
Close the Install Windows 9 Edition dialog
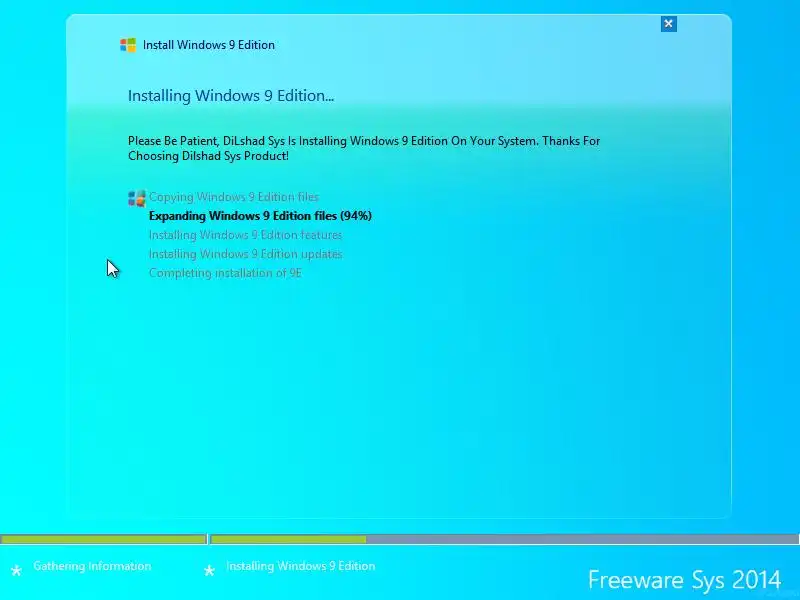pyautogui.click(x=668, y=23)
